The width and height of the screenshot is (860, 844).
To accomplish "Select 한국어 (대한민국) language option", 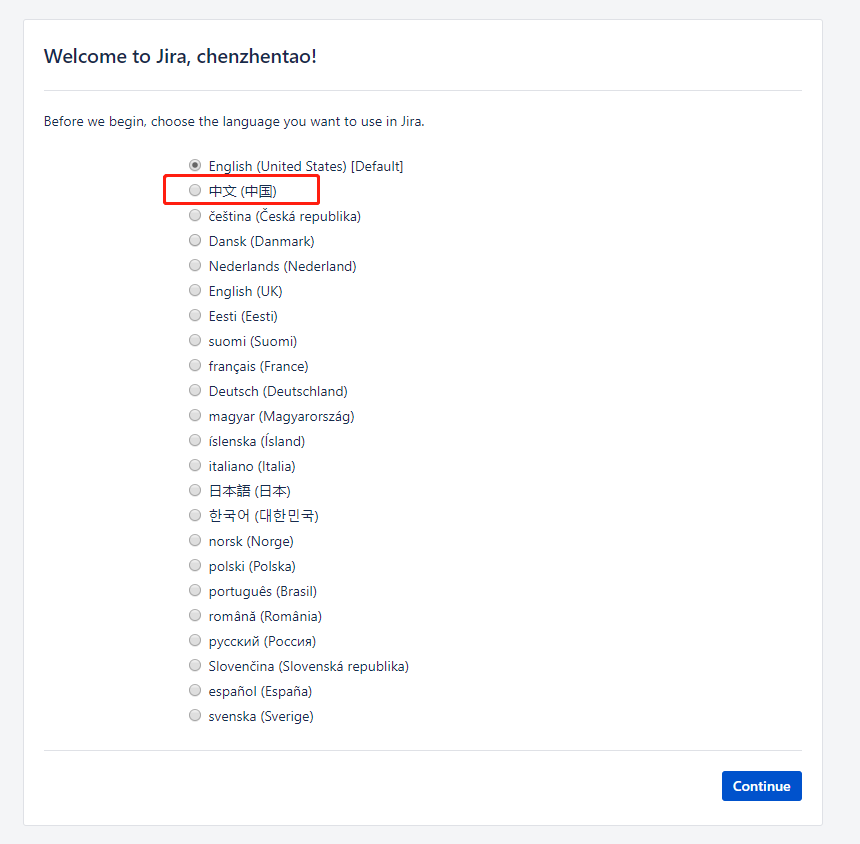I will pyautogui.click(x=195, y=516).
